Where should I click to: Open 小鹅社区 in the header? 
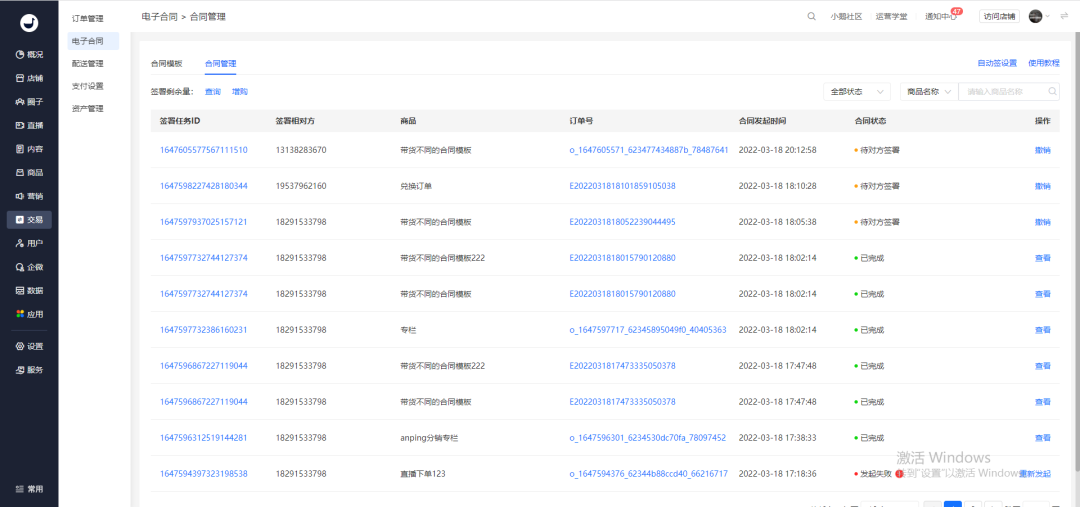coord(847,17)
